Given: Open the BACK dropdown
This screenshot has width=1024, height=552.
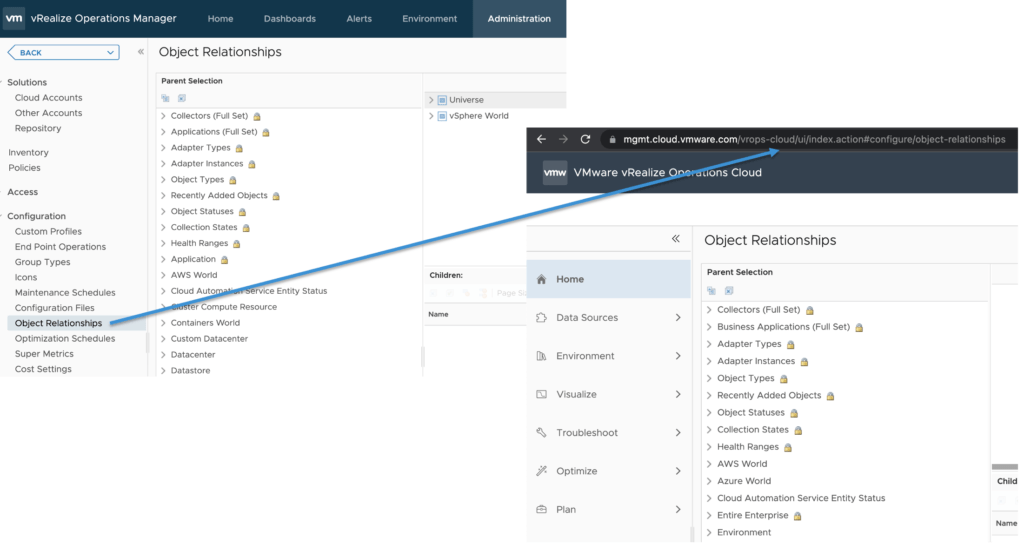Looking at the screenshot, I should pyautogui.click(x=111, y=52).
